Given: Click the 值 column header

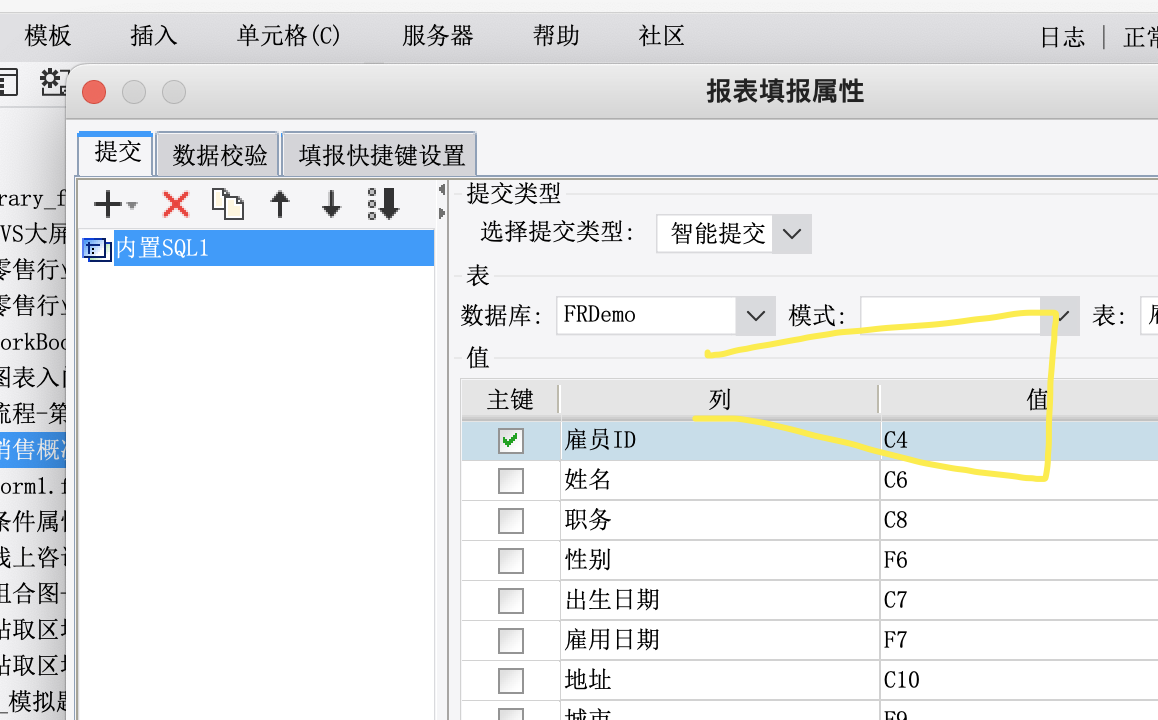Looking at the screenshot, I should pyautogui.click(x=1037, y=400).
